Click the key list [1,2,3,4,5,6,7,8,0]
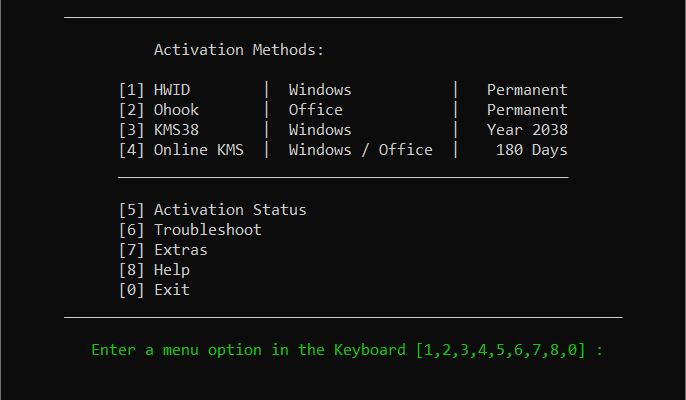 pos(500,351)
